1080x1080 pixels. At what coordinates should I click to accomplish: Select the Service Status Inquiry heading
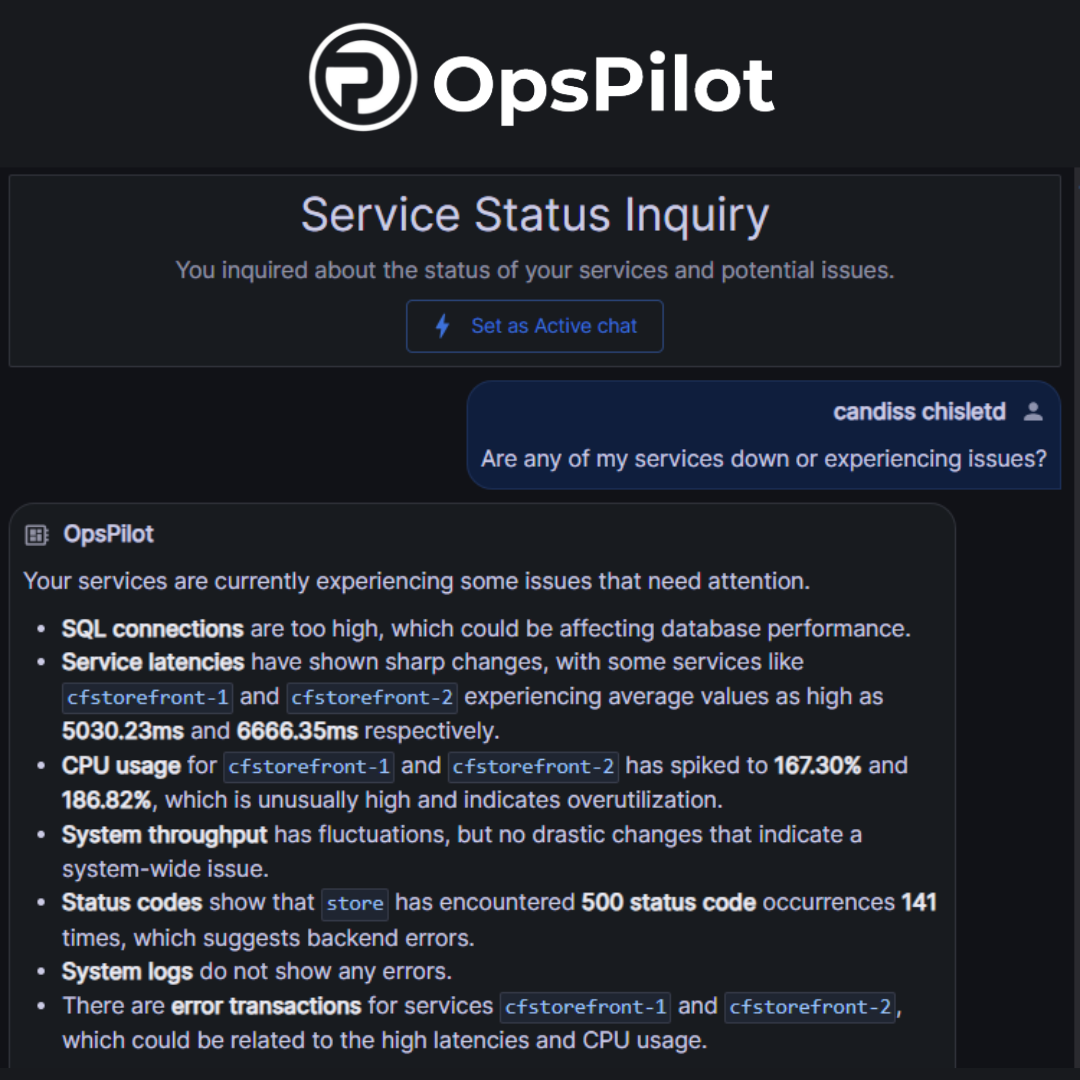[x=534, y=214]
